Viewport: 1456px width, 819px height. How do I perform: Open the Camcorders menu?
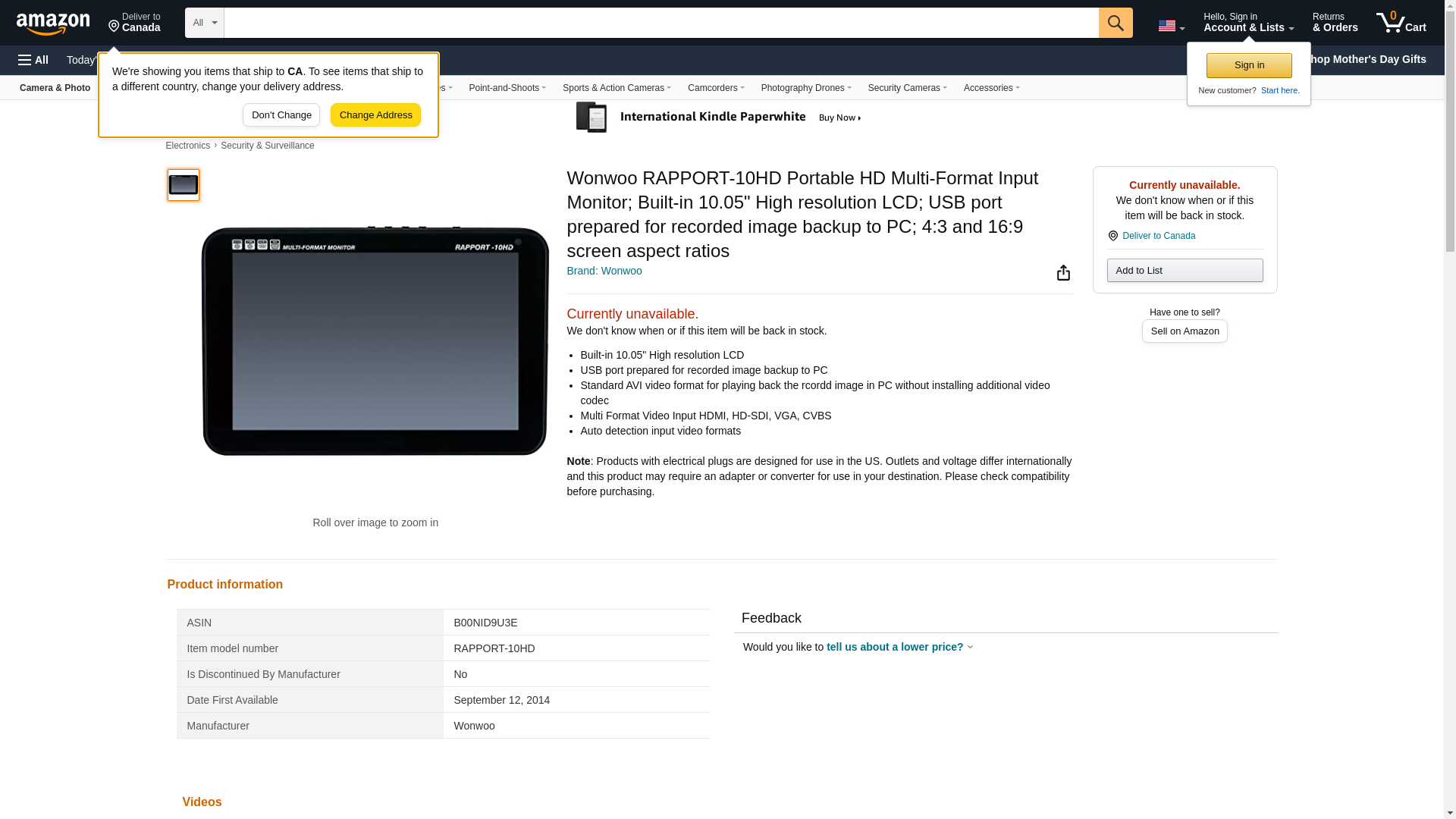pos(715,88)
